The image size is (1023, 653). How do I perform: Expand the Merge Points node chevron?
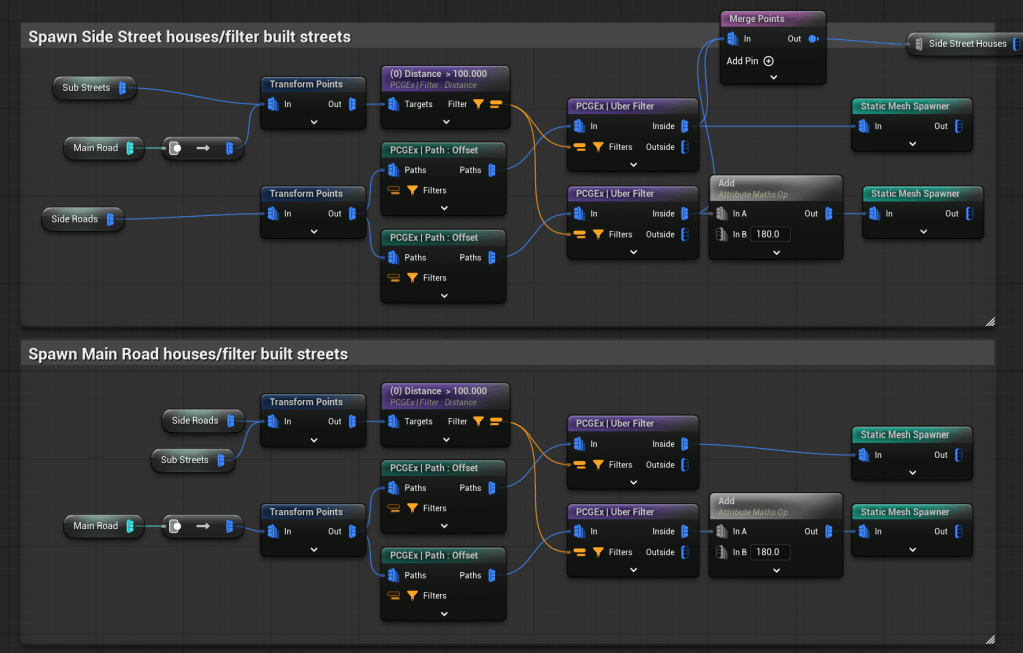[x=773, y=78]
